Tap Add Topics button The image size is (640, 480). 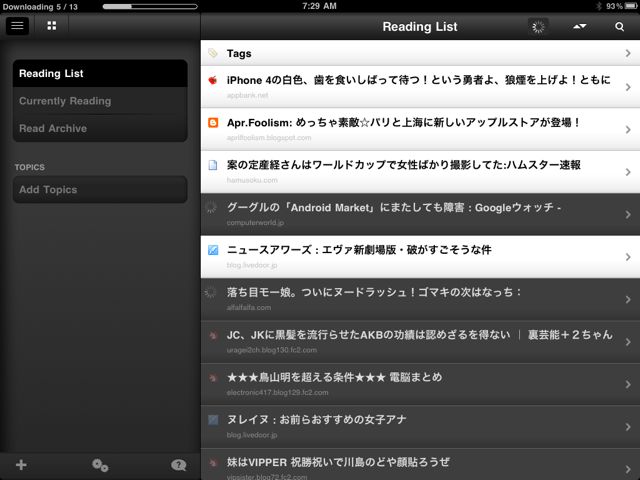[100, 189]
